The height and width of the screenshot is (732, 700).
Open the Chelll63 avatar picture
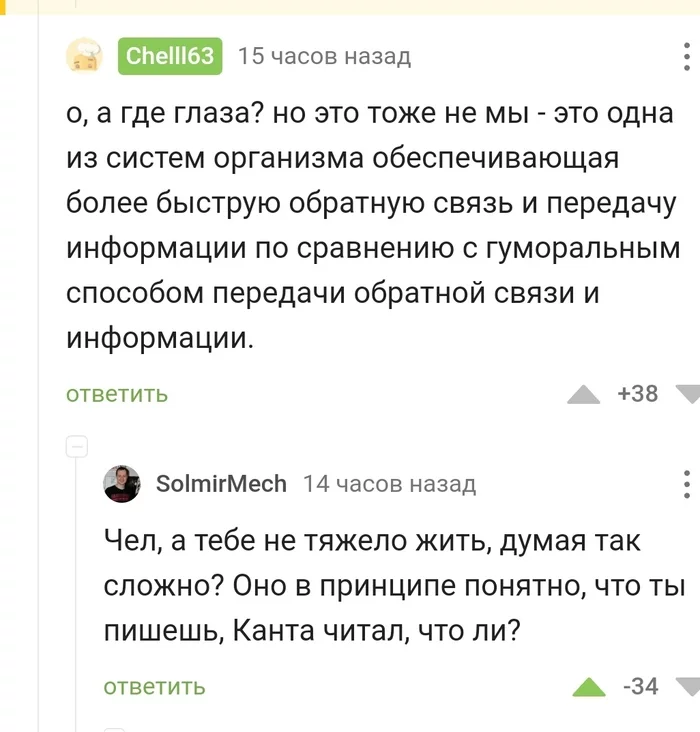point(85,56)
